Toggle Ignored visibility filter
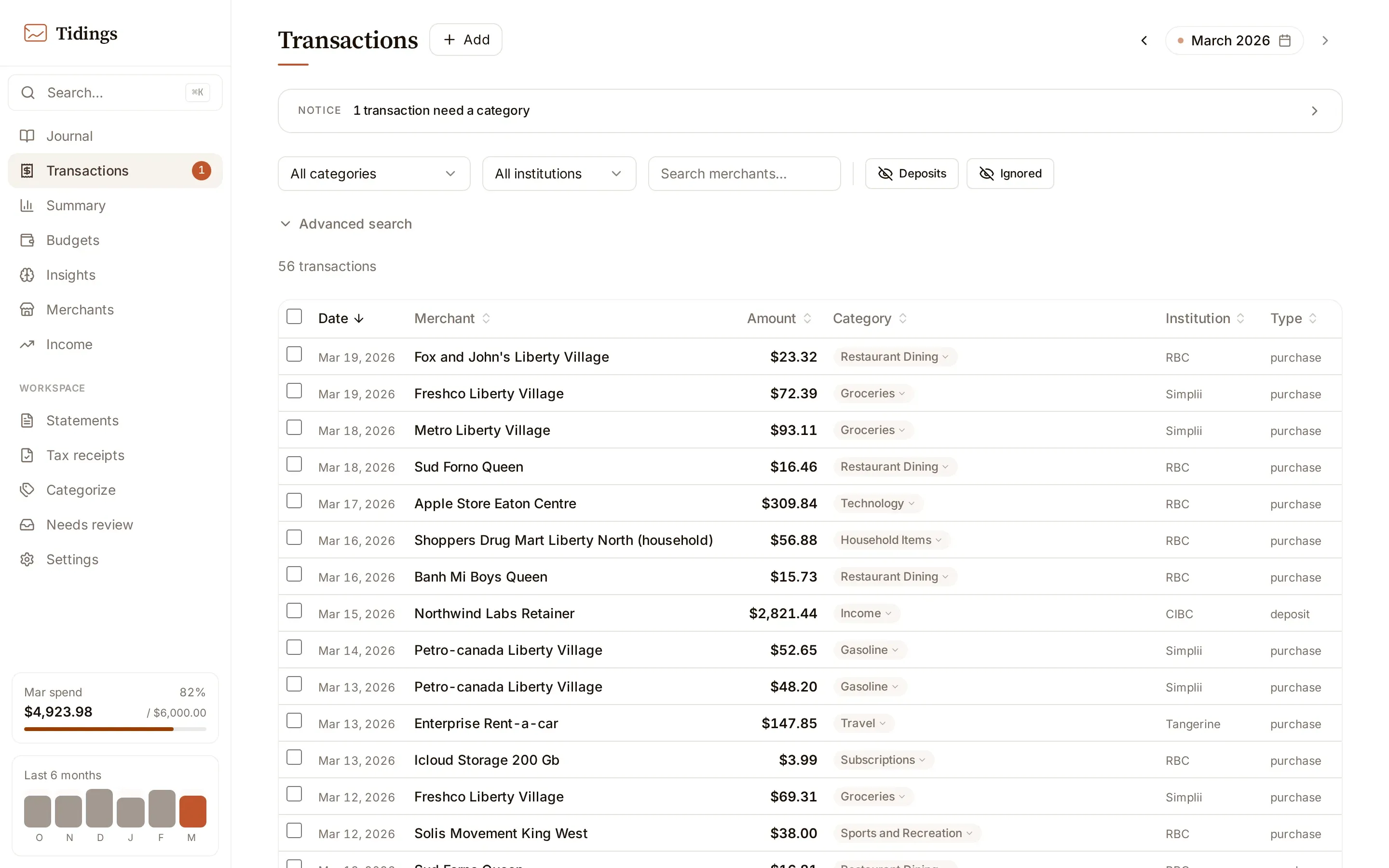1389x868 pixels. 1010,174
